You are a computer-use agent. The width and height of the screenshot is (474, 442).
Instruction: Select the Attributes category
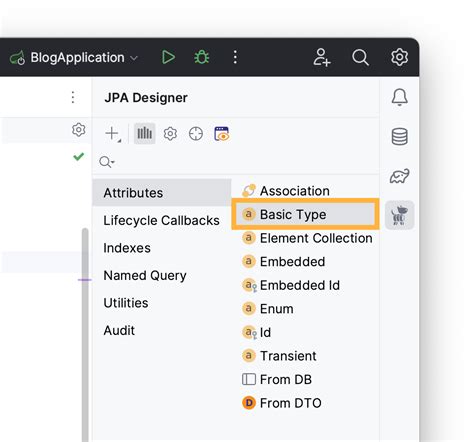(162, 193)
